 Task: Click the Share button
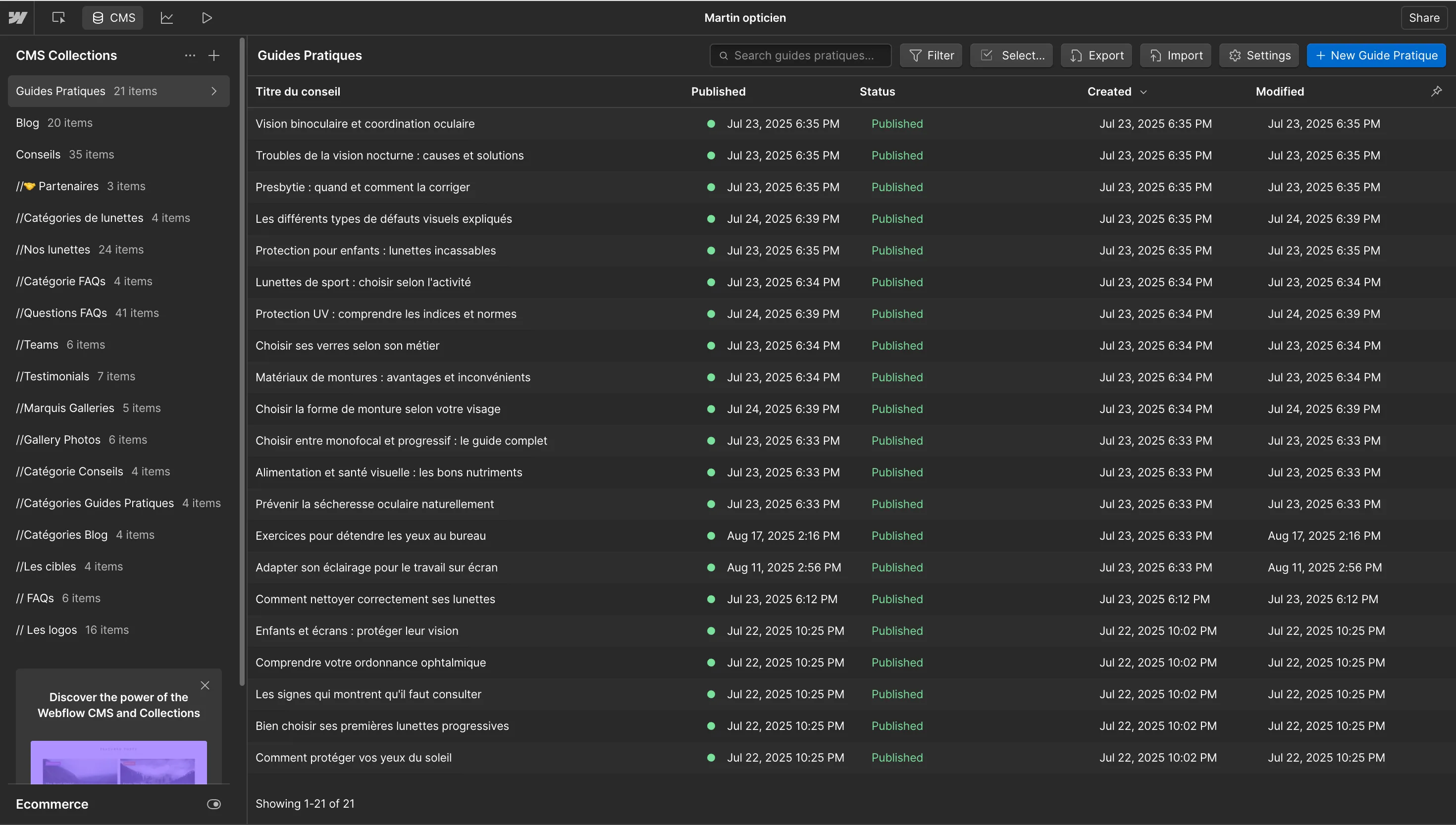1424,17
